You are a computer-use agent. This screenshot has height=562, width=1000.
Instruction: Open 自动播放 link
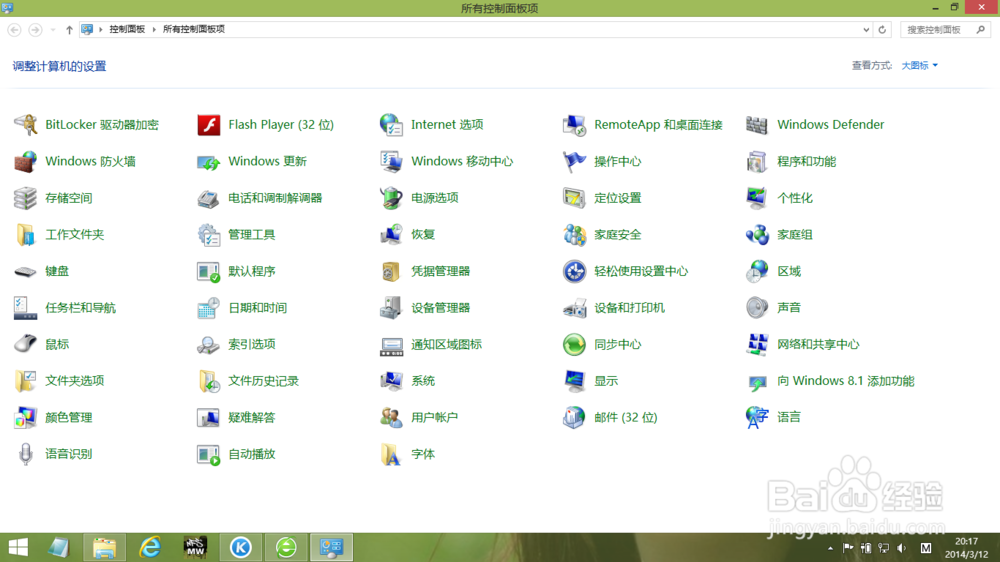pyautogui.click(x=252, y=454)
